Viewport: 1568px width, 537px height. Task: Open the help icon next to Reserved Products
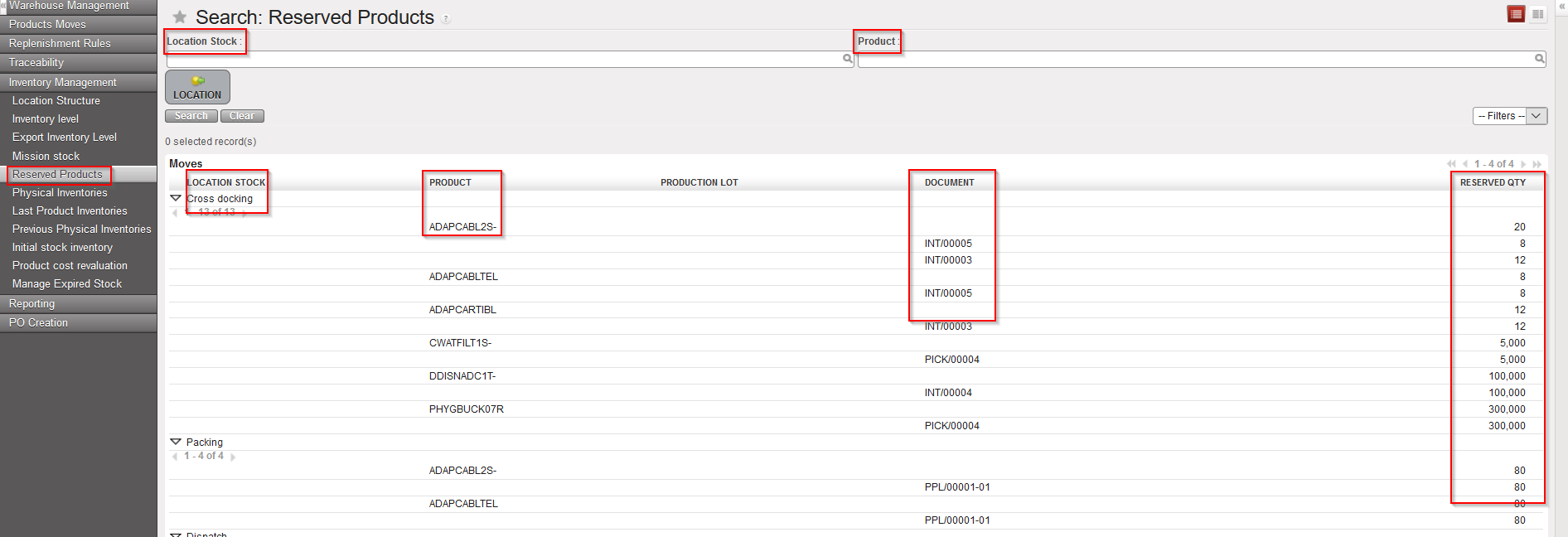pyautogui.click(x=446, y=19)
